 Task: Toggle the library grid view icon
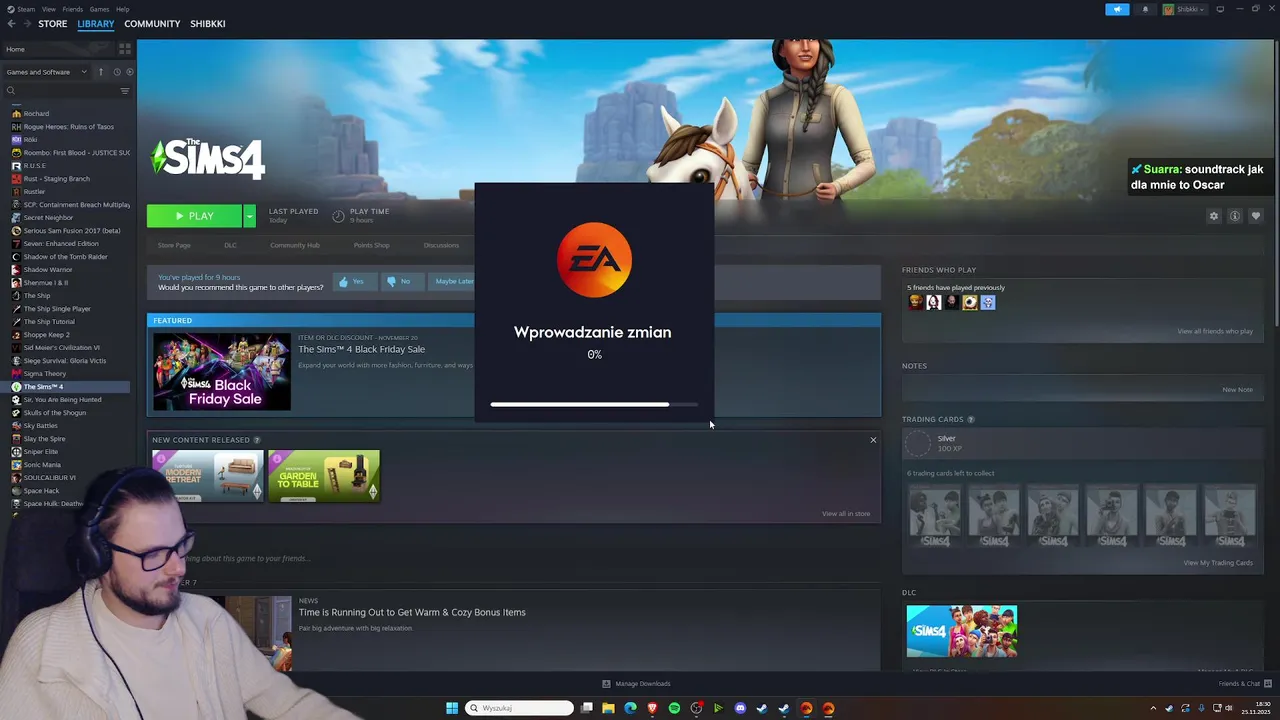pyautogui.click(x=125, y=48)
